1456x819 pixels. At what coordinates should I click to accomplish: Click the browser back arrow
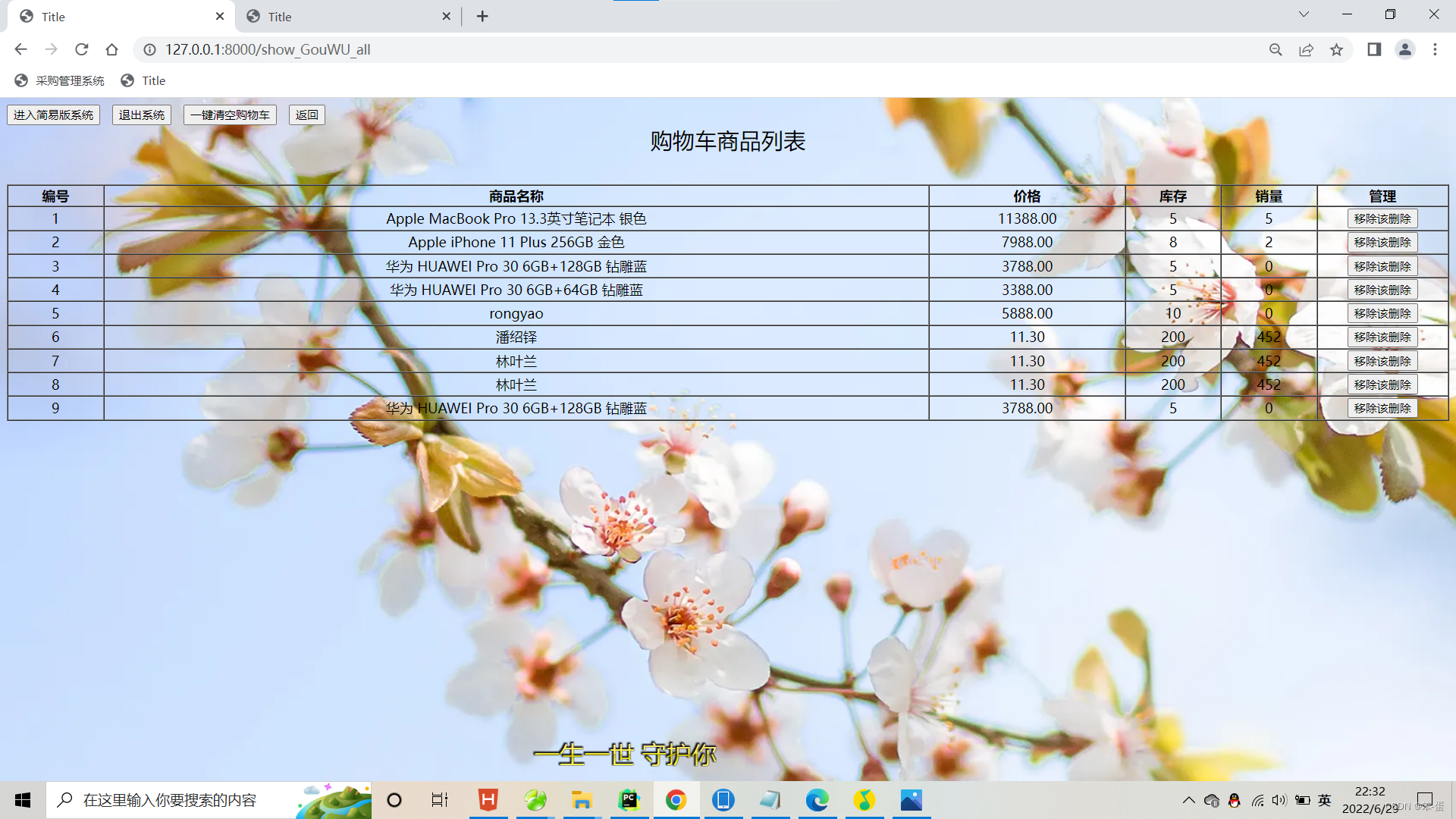(x=20, y=49)
